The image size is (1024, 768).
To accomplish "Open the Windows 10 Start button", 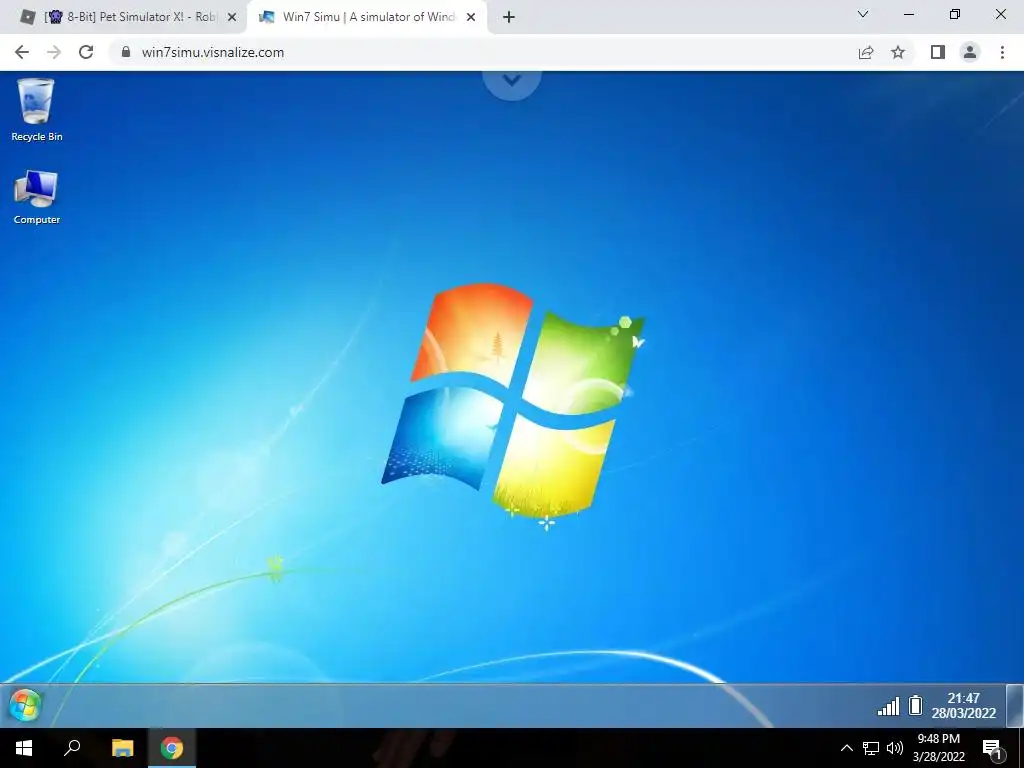I will click(x=24, y=748).
